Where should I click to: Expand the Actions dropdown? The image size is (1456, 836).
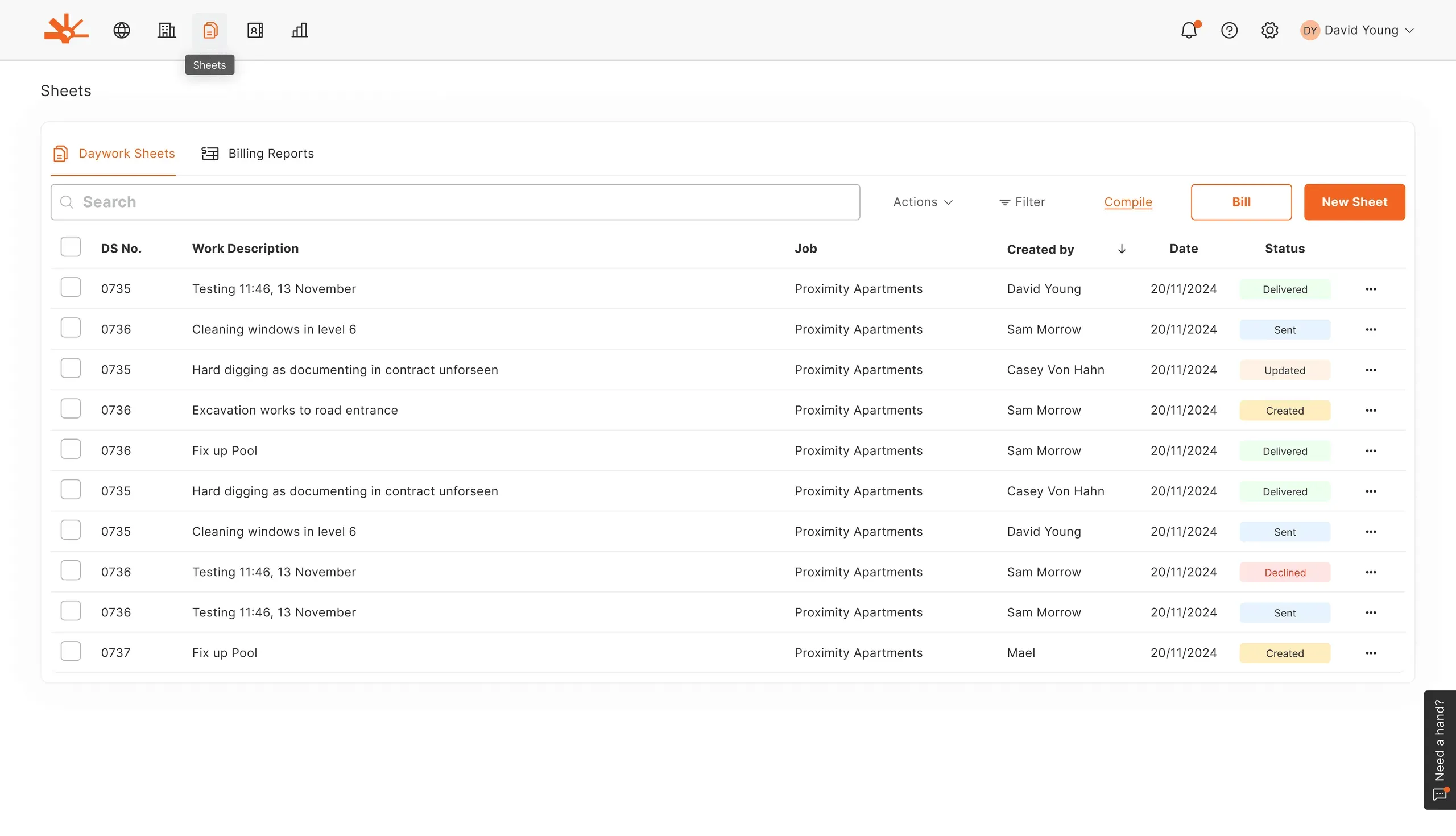923,202
